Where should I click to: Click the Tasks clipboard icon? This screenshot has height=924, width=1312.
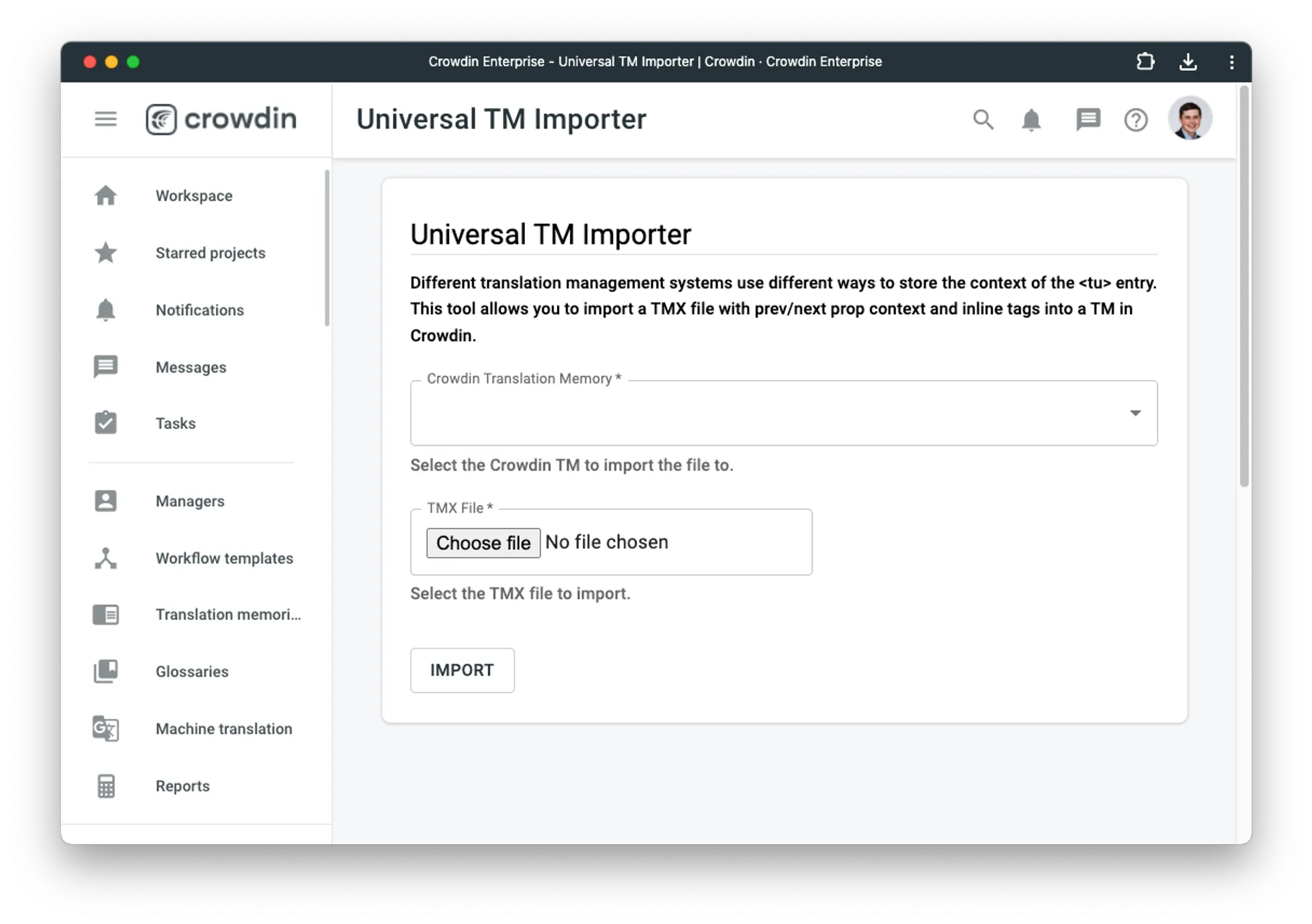click(105, 423)
